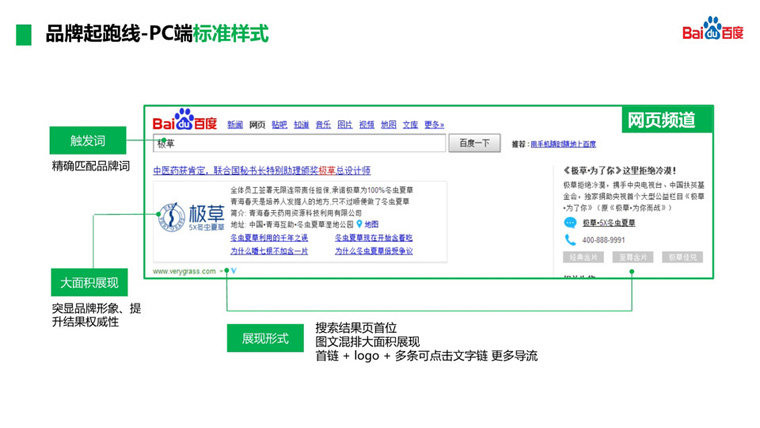Select the 网页 tab
This screenshot has width=760, height=428.
[x=257, y=125]
